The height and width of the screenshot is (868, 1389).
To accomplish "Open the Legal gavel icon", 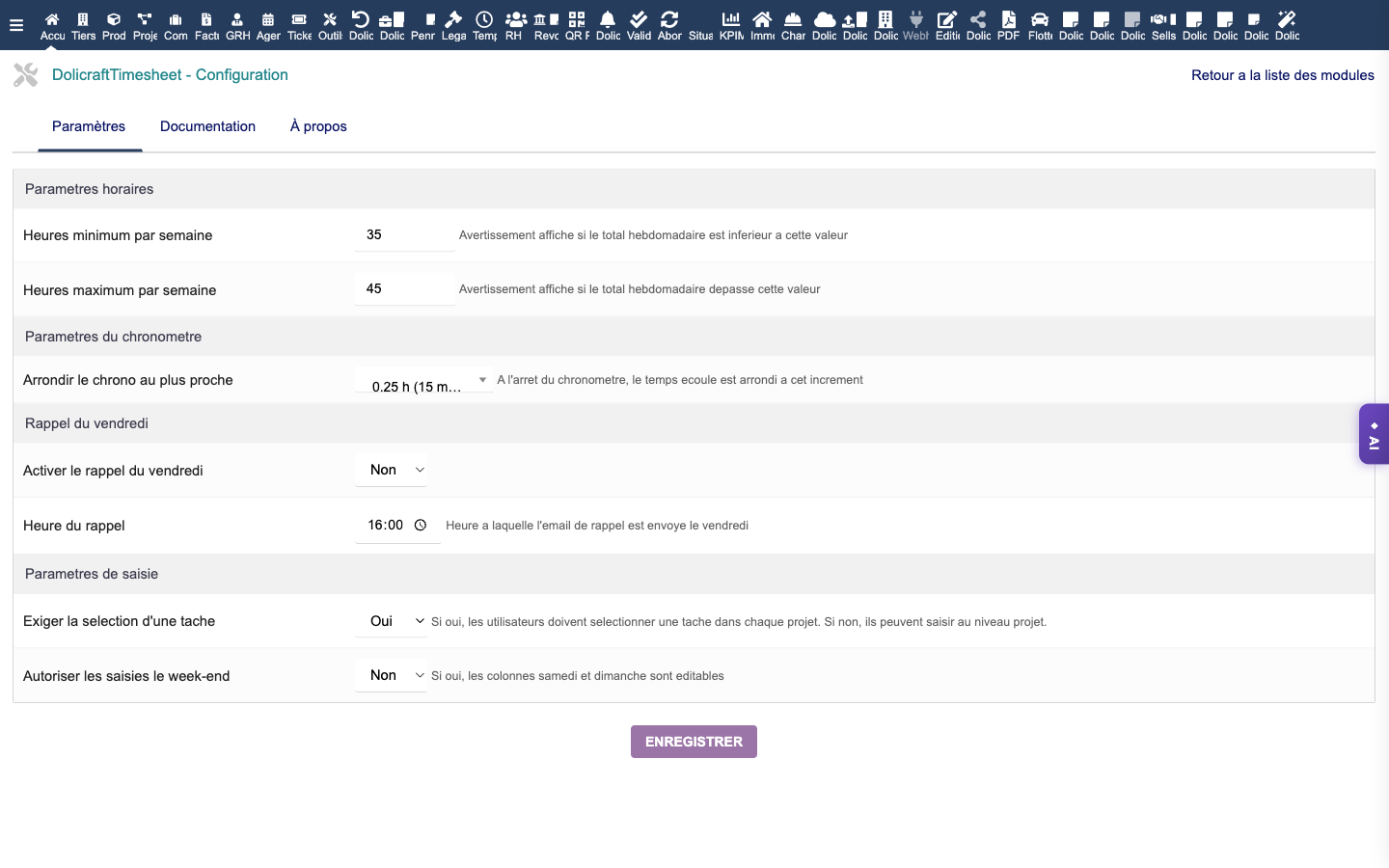I will point(453,19).
